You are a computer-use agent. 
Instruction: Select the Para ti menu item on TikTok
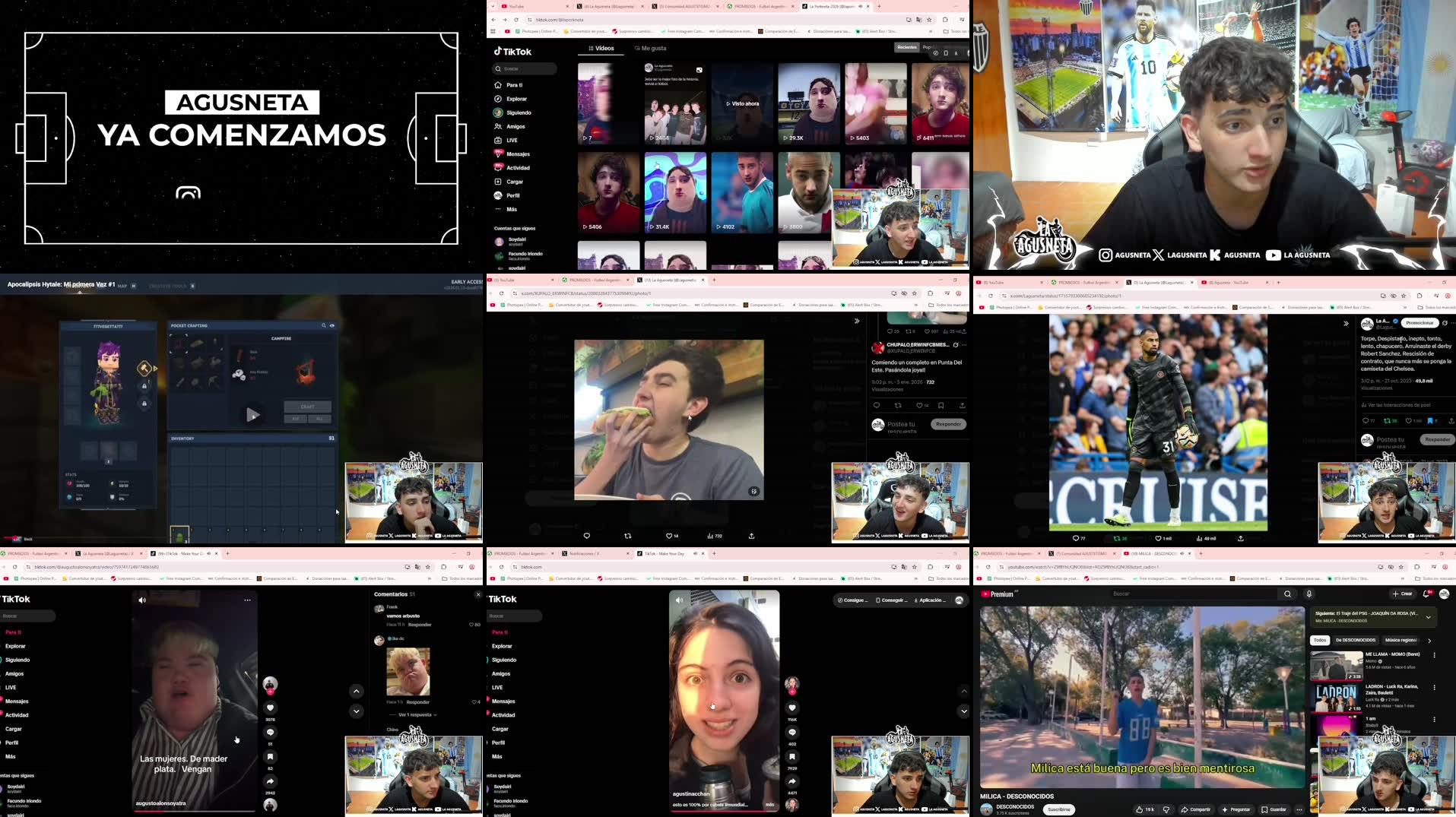[513, 84]
